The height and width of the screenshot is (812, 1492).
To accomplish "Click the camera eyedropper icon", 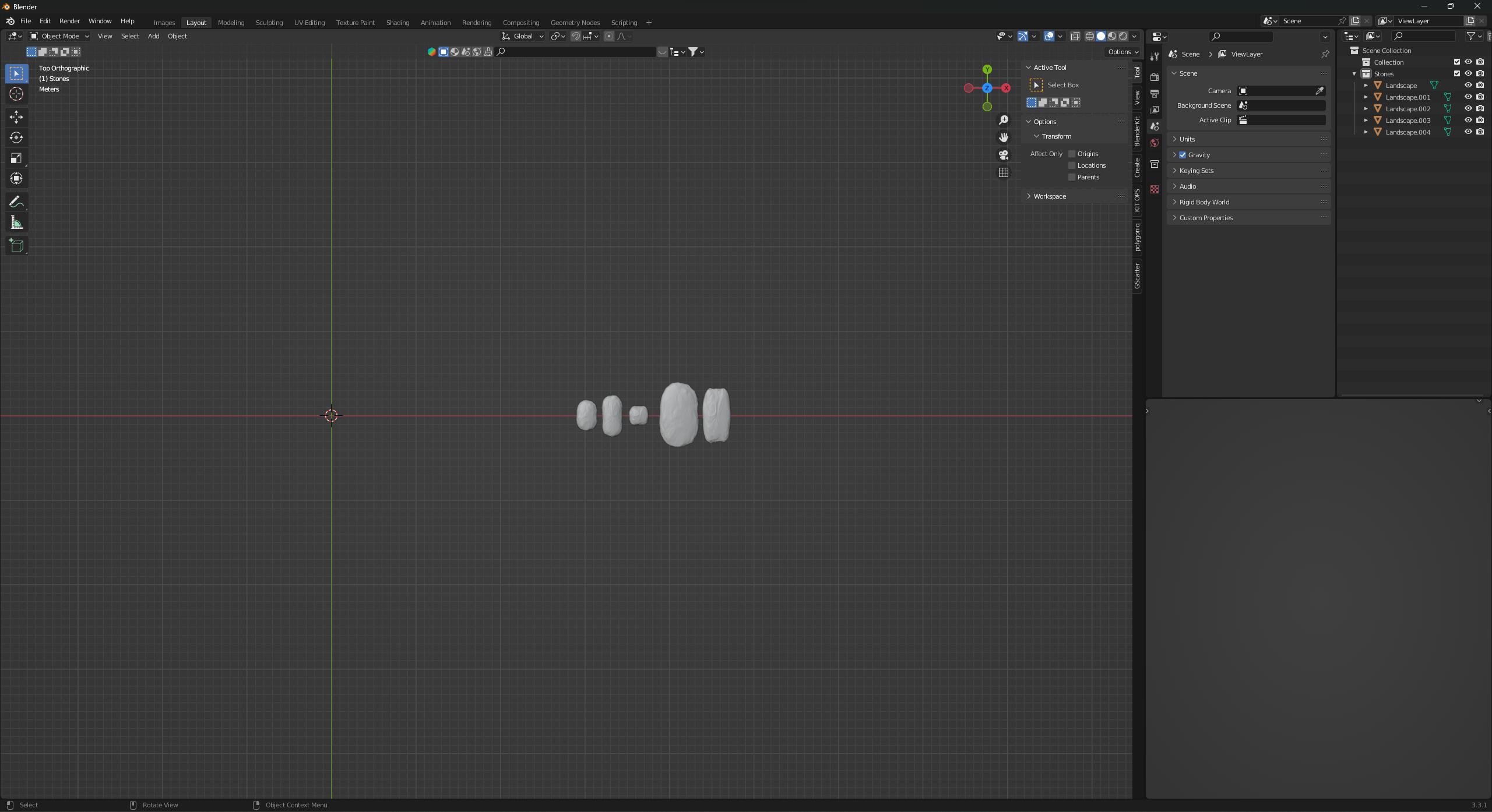I will [x=1319, y=91].
